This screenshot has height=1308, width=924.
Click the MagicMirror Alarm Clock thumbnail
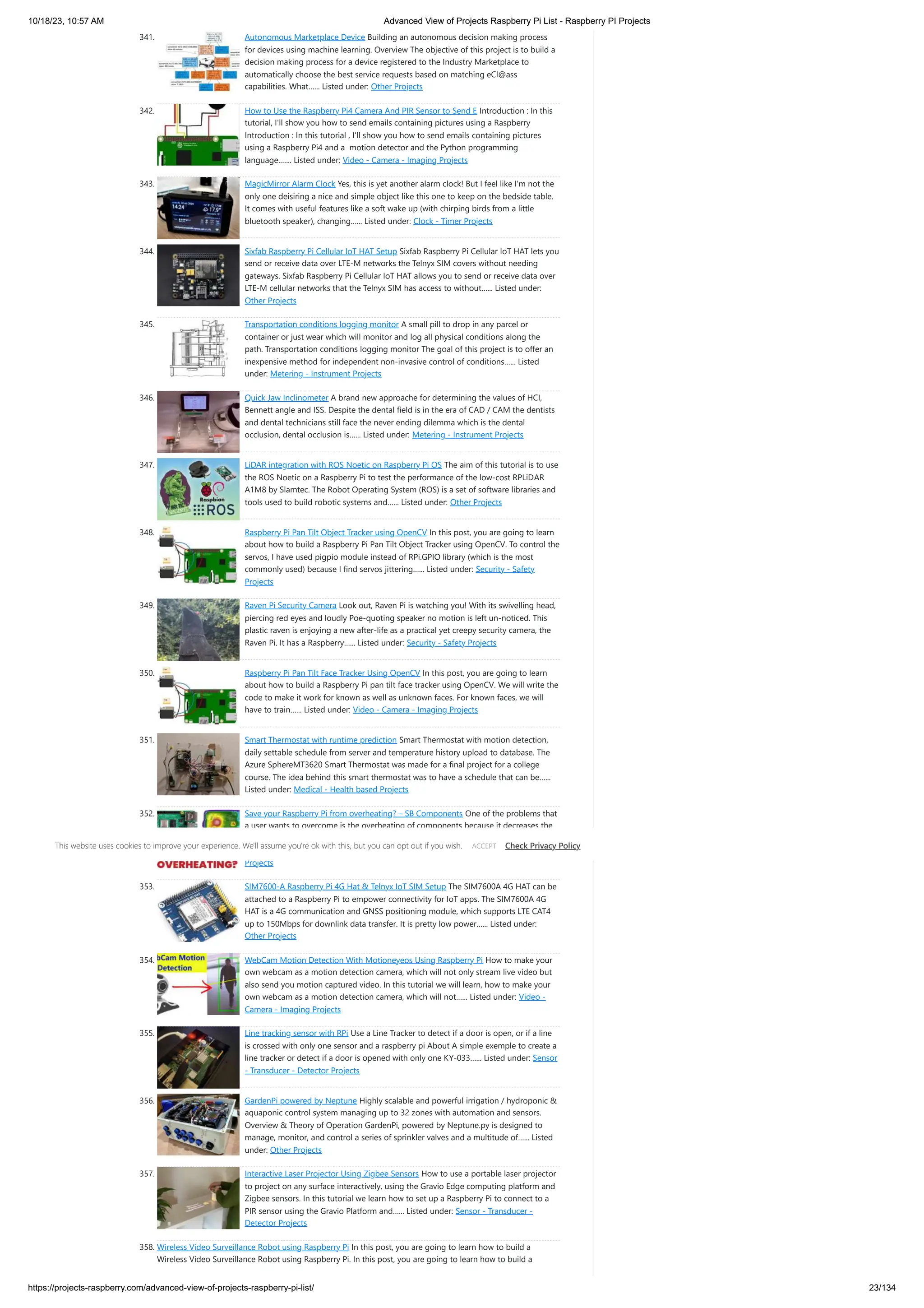tap(198, 208)
